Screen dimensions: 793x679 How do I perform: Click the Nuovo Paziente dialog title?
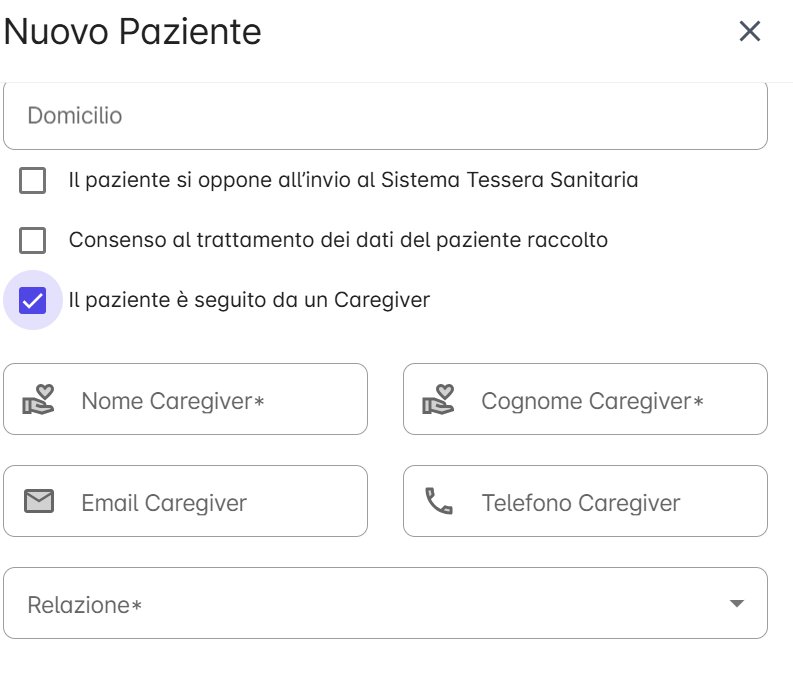[x=133, y=31]
